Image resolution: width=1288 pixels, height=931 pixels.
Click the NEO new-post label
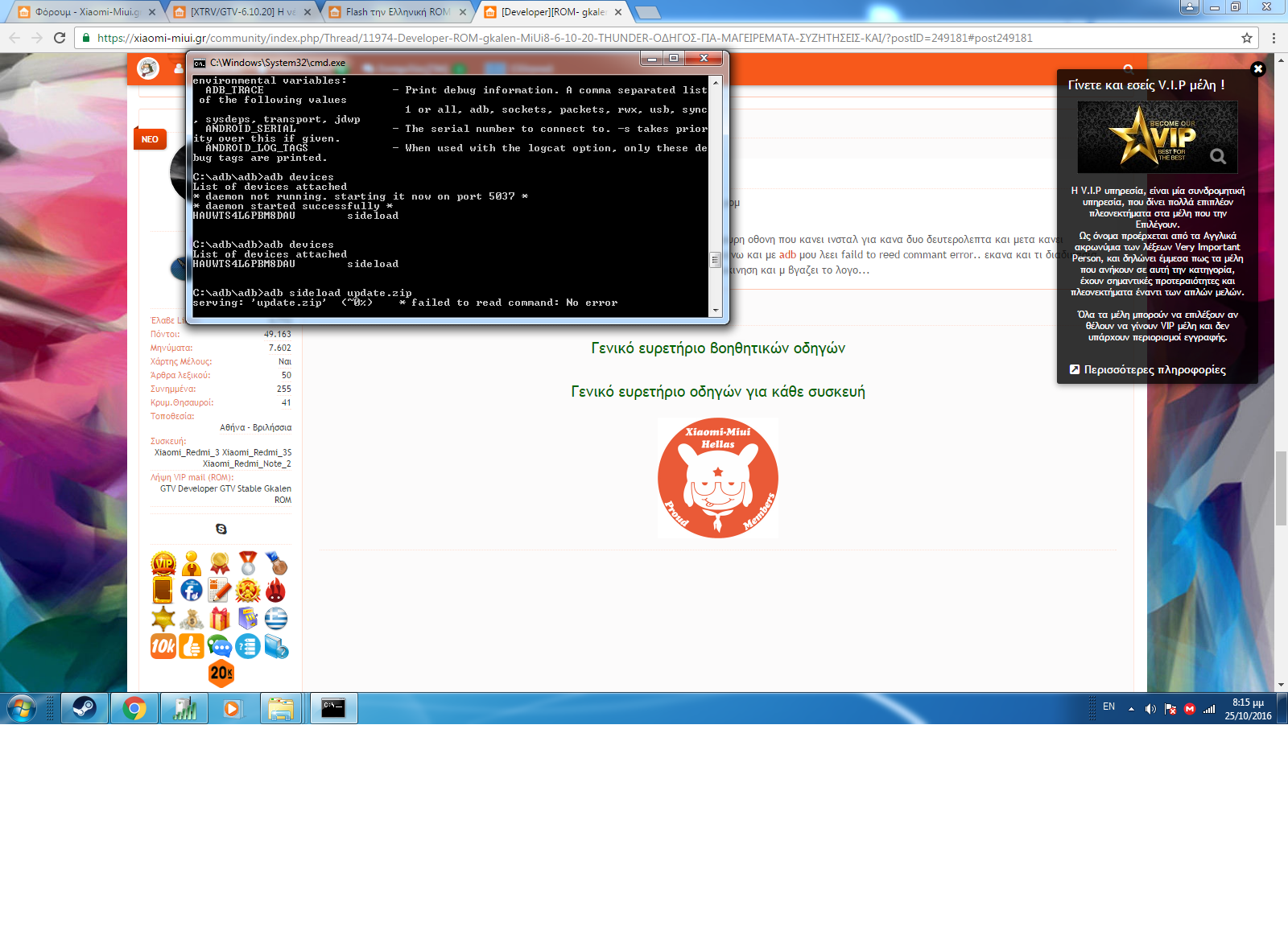pos(149,139)
